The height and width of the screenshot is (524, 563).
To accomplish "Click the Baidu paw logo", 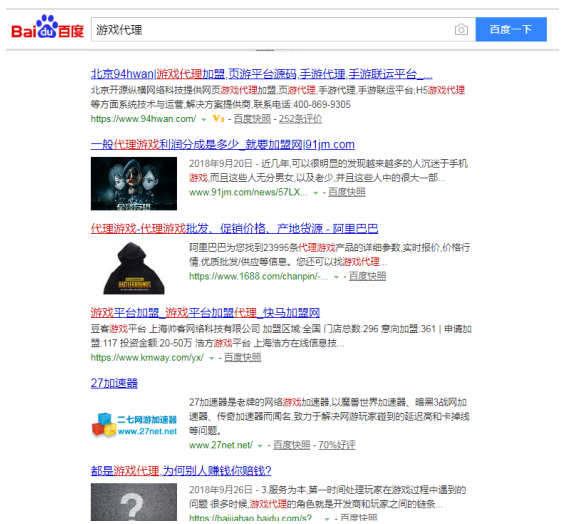I will coord(47,26).
